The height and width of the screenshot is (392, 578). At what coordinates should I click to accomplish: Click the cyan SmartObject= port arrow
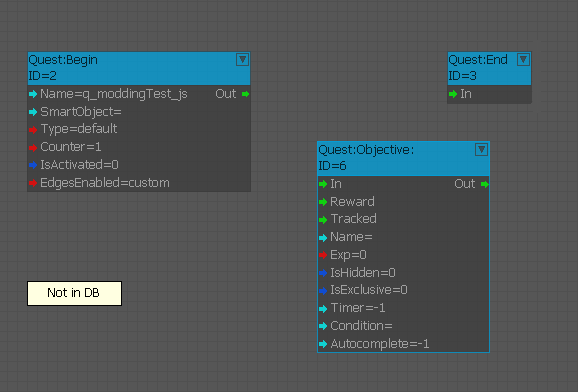(x=33, y=112)
